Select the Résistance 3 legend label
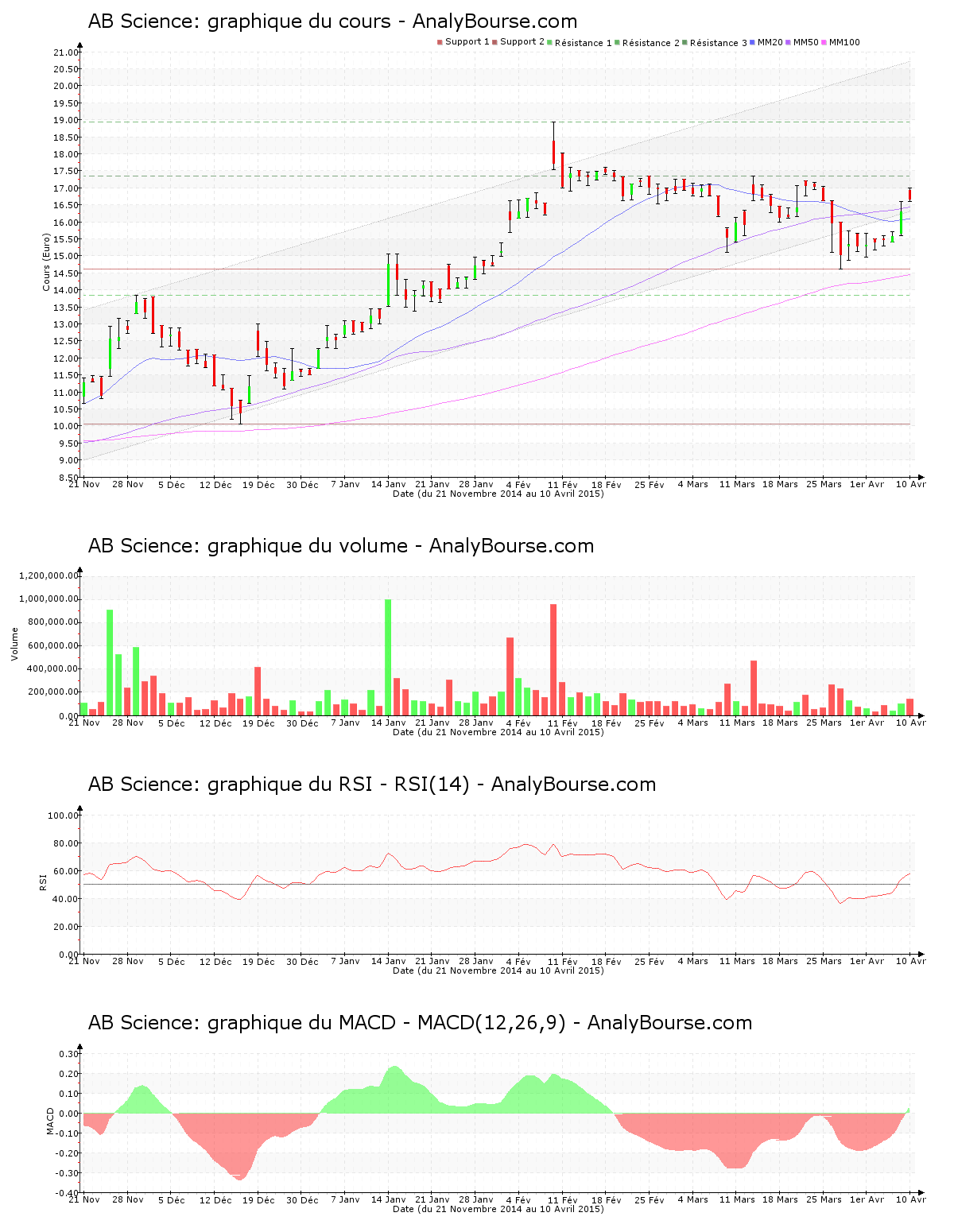Image resolution: width=954 pixels, height=1232 pixels. (x=719, y=43)
